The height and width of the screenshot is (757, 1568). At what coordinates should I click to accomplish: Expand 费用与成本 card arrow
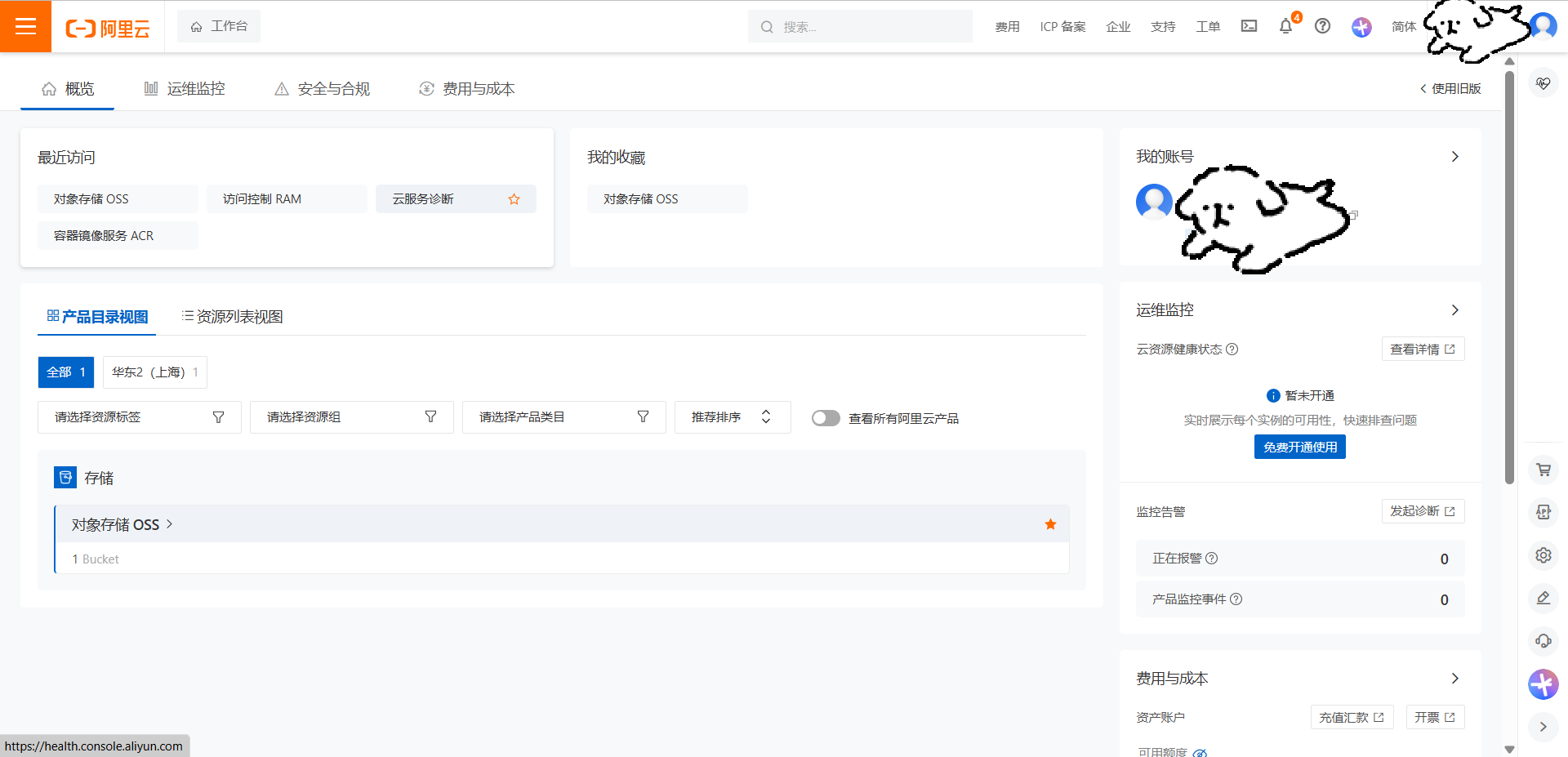point(1454,679)
